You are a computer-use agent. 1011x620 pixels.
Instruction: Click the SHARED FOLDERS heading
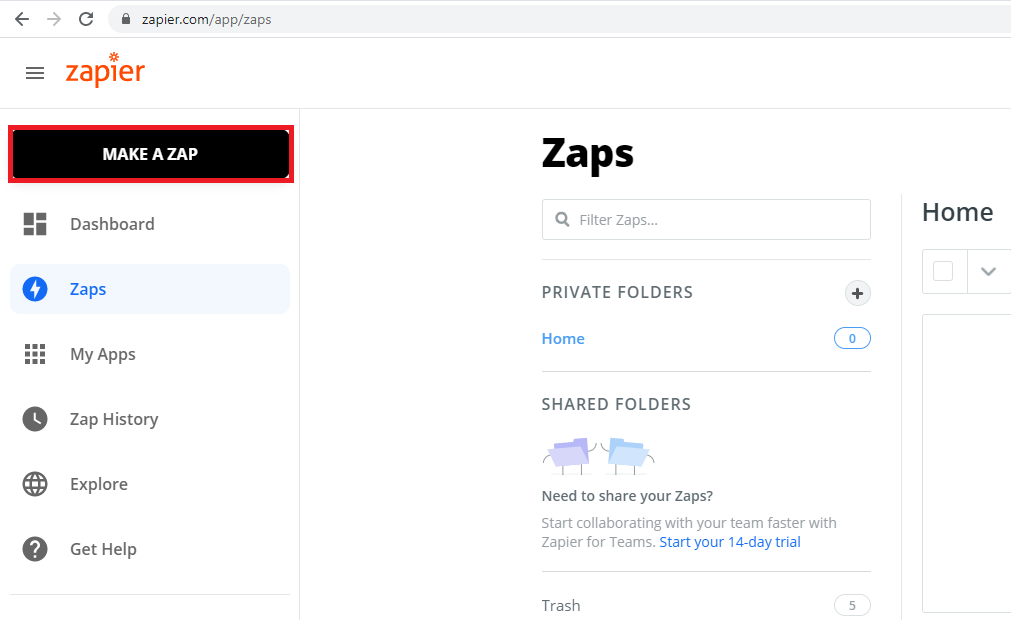(x=616, y=405)
